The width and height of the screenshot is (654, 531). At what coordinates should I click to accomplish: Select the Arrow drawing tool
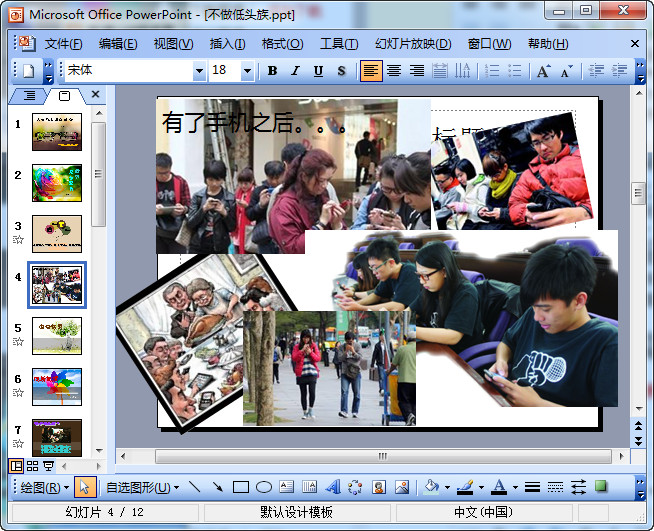[x=217, y=487]
